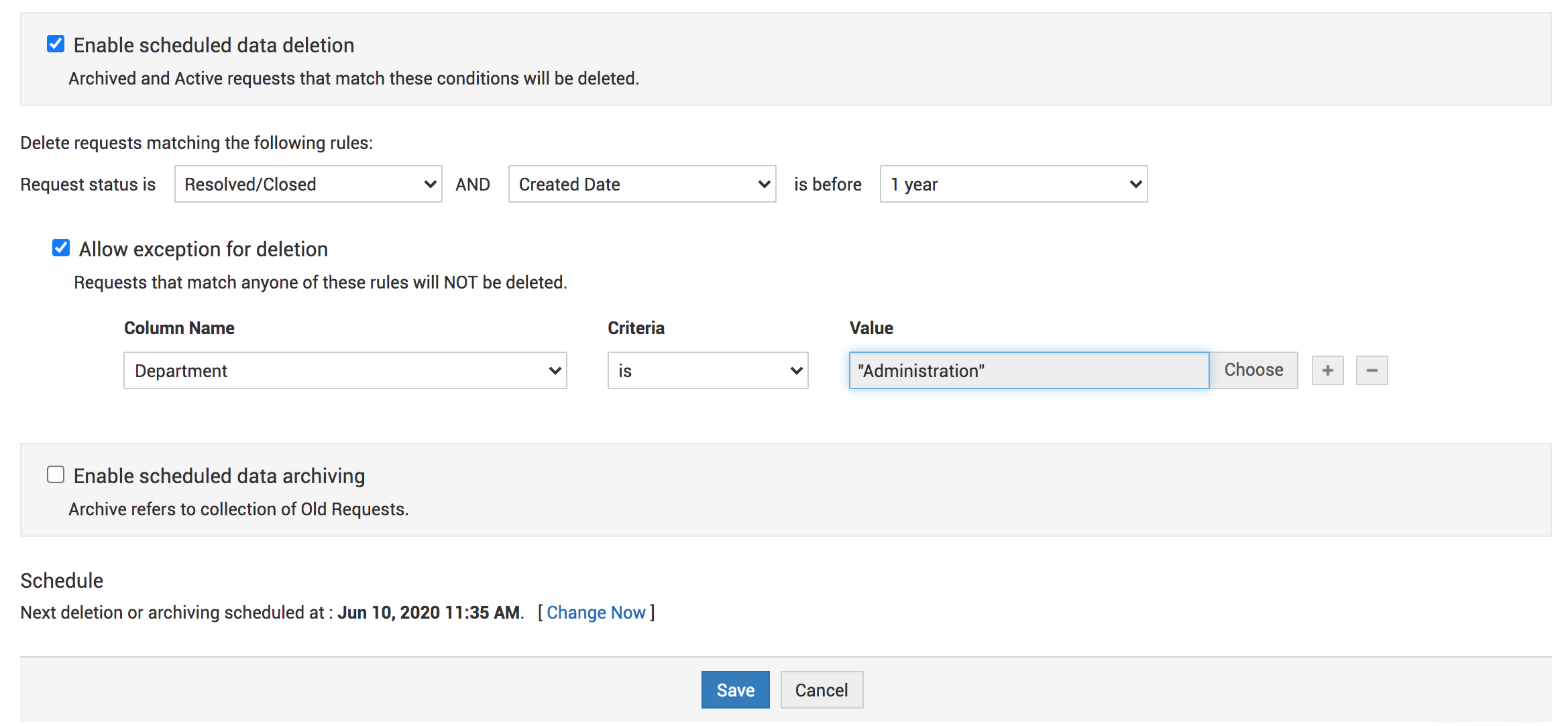Image resolution: width=1568 pixels, height=726 pixels.
Task: Enable scheduled data archiving checkbox
Action: pos(56,475)
